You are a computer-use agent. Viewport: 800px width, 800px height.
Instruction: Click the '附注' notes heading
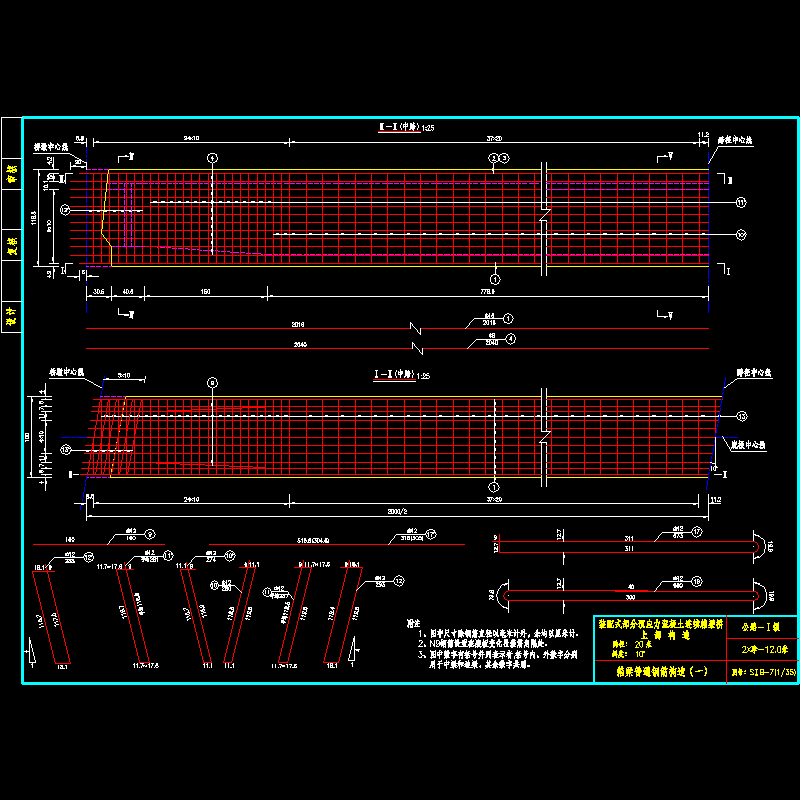pyautogui.click(x=413, y=623)
